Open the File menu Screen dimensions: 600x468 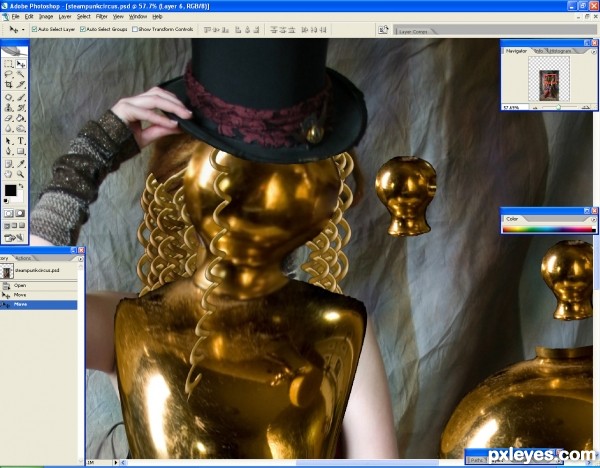pos(15,16)
